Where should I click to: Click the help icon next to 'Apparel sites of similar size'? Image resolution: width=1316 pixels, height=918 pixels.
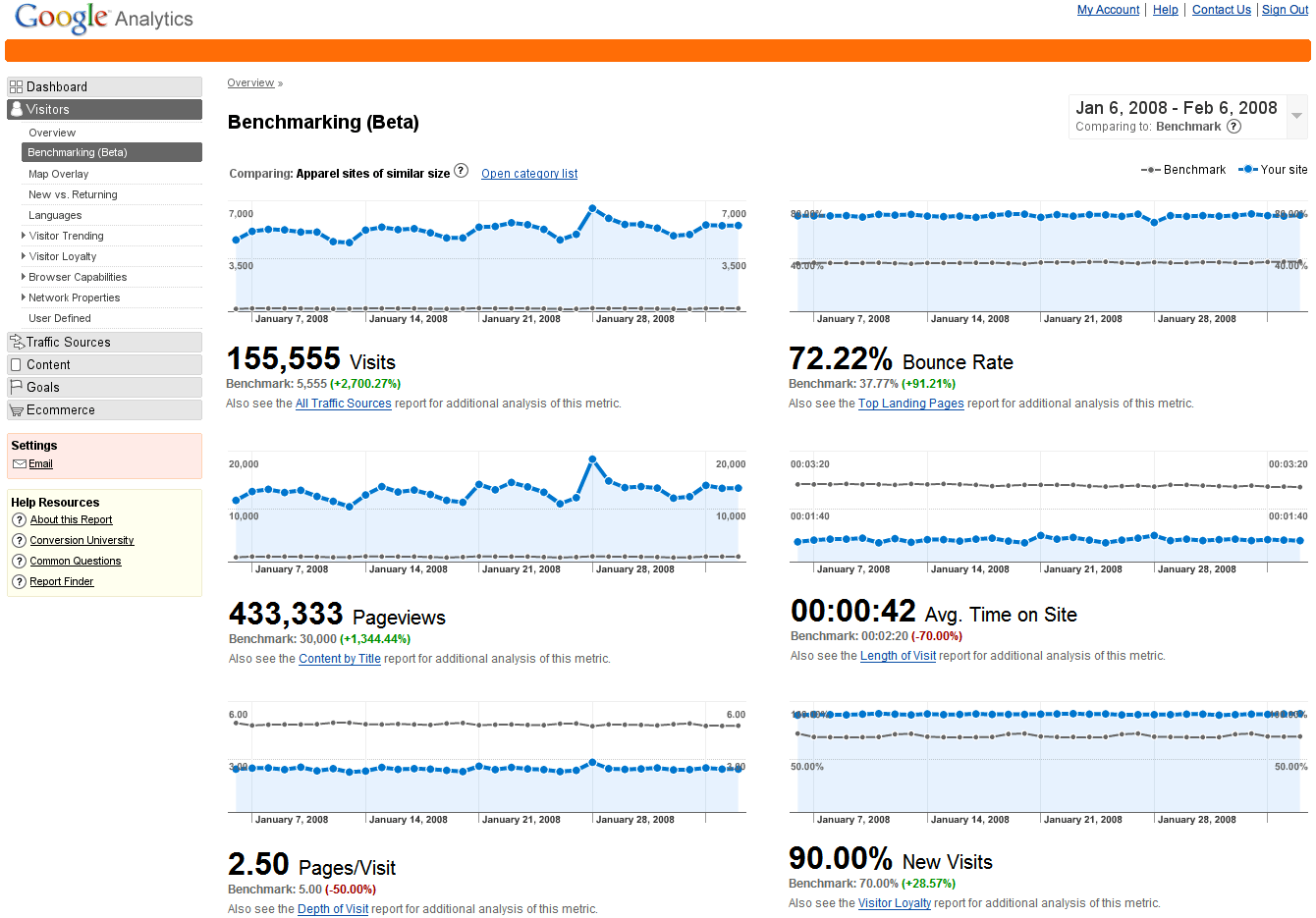[461, 171]
